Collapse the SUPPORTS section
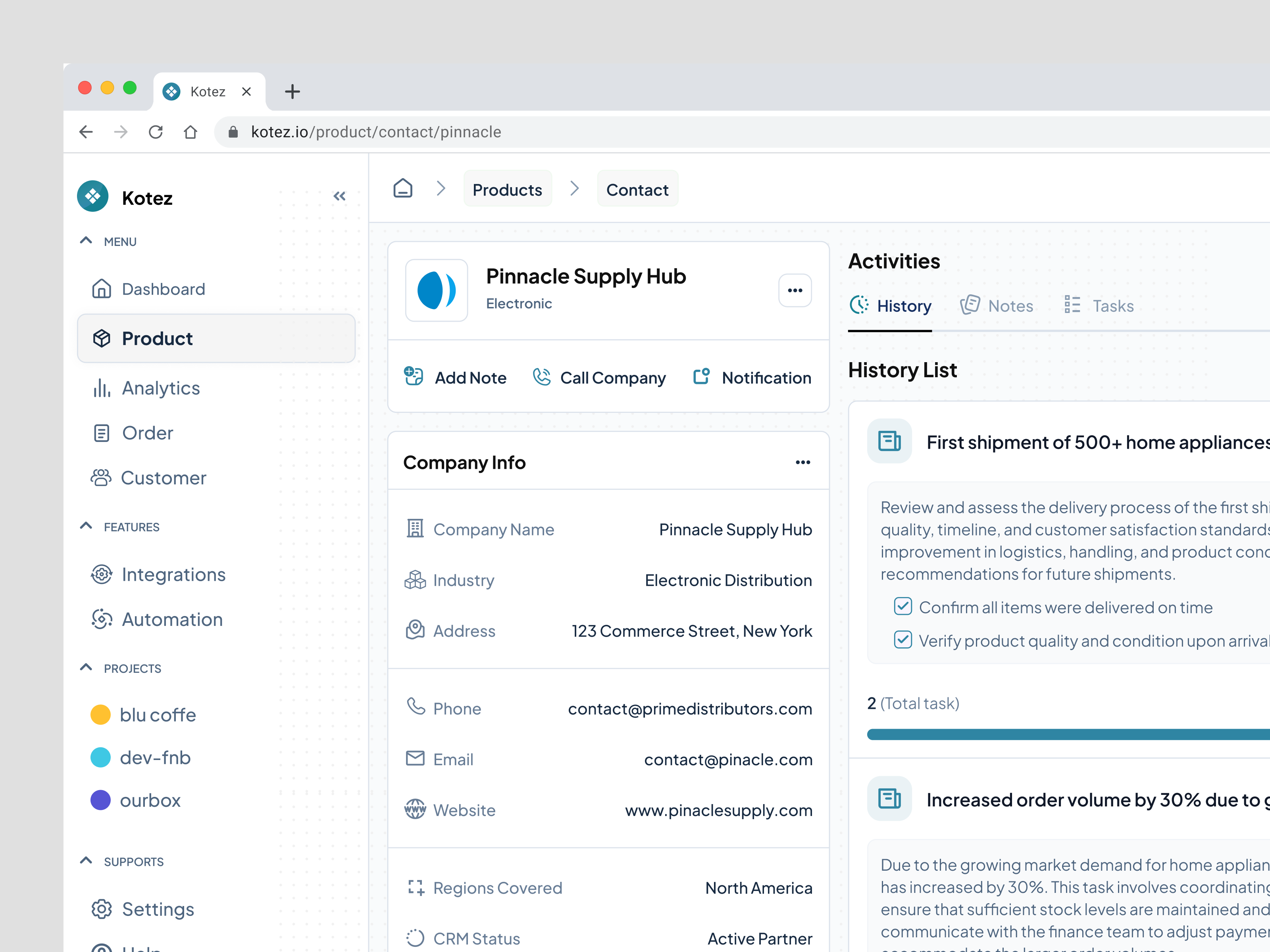Screen dimensions: 1270x952 (x=86, y=861)
